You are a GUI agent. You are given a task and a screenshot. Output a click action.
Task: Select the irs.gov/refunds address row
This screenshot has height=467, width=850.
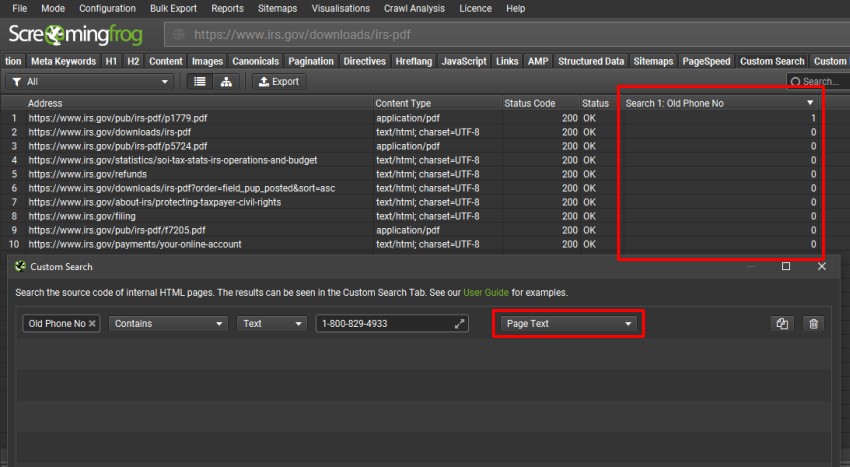(x=87, y=174)
